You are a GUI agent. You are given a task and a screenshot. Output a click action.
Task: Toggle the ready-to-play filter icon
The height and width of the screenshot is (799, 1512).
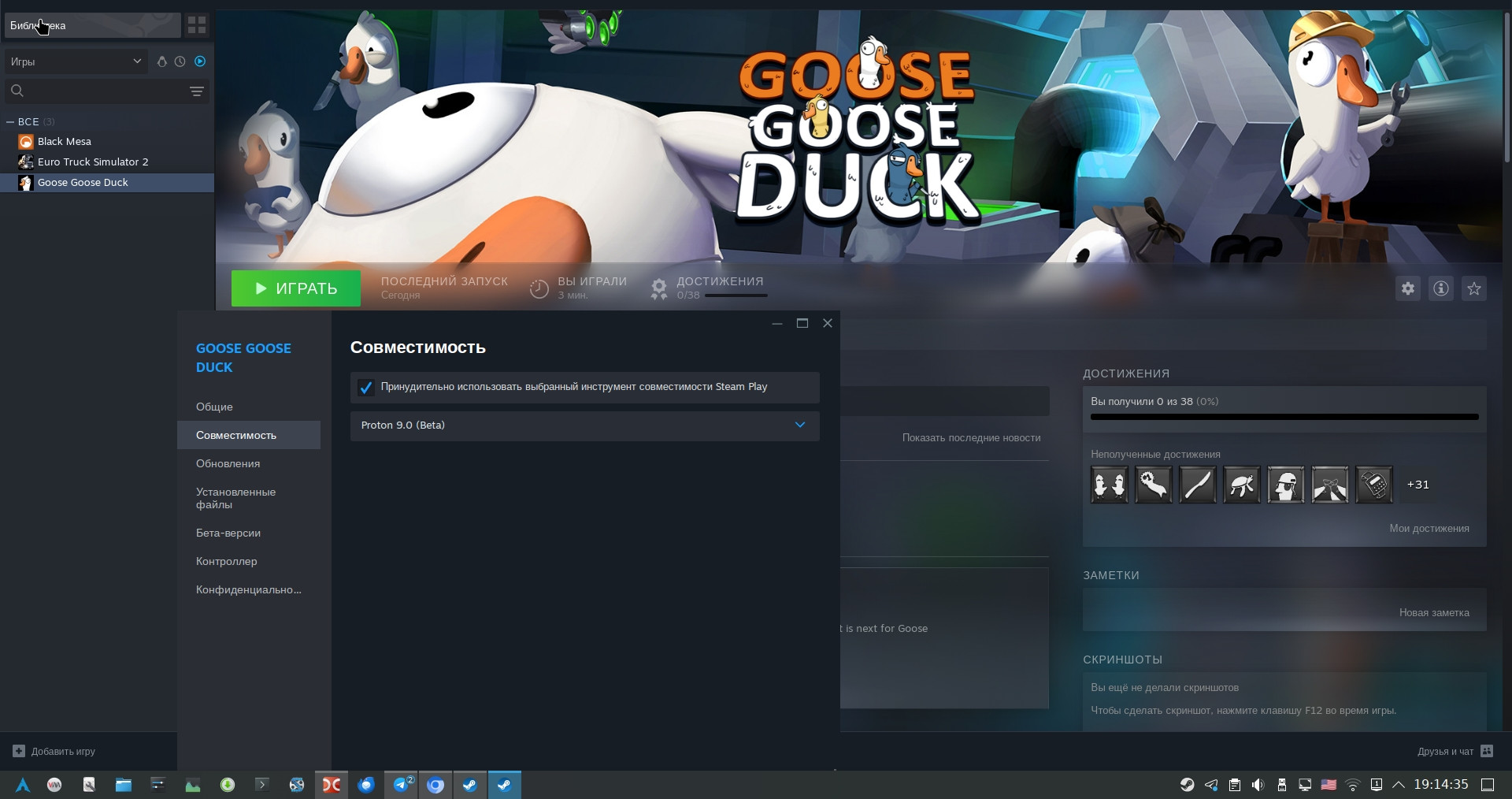pos(200,61)
